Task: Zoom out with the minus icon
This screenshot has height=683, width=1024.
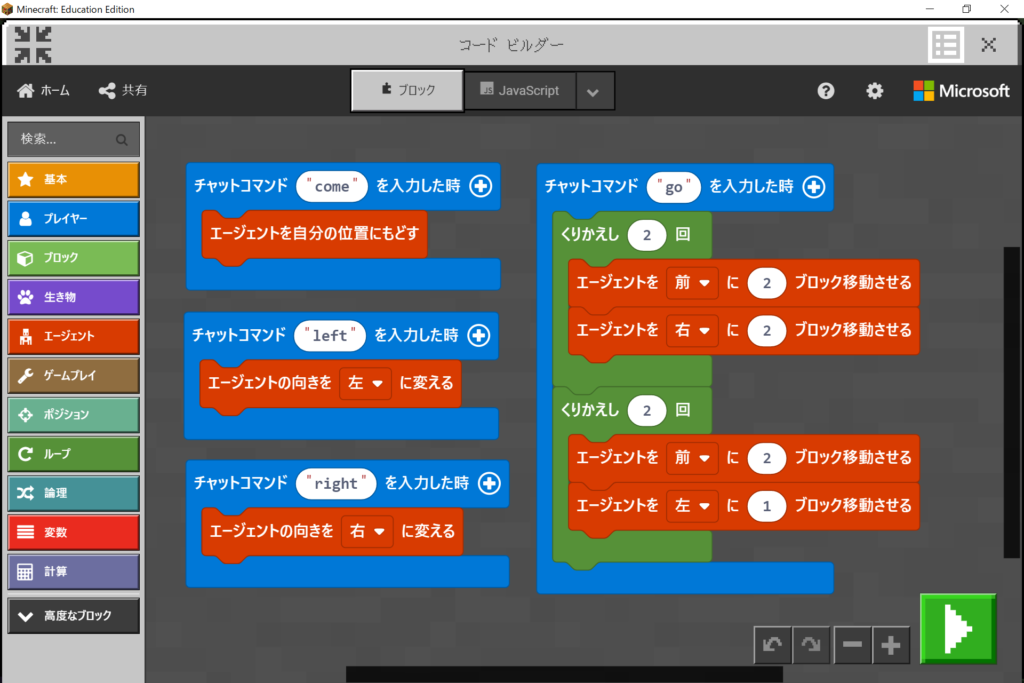Action: (852, 645)
